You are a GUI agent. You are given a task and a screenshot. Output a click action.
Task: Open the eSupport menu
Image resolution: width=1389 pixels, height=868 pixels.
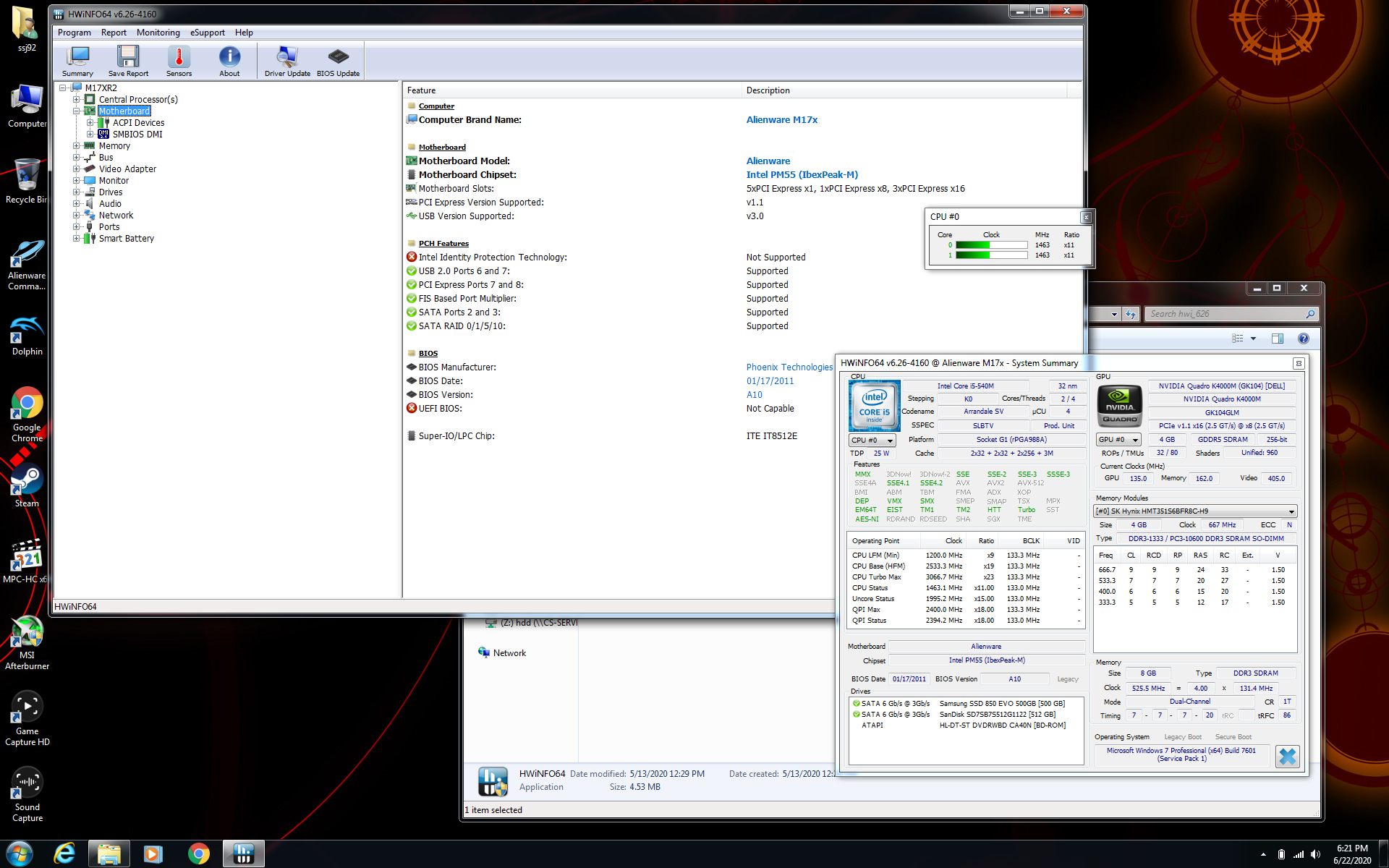[207, 33]
